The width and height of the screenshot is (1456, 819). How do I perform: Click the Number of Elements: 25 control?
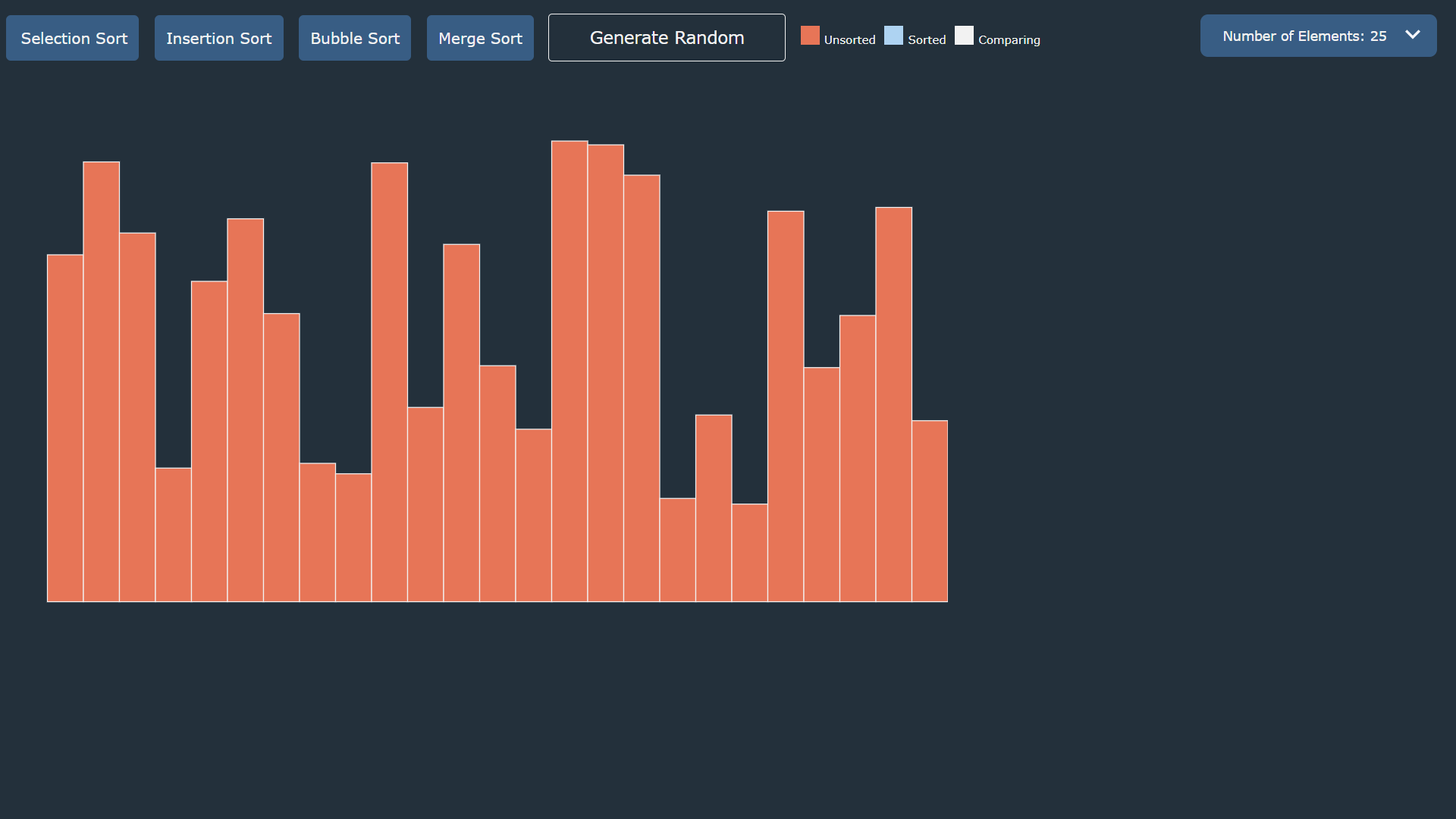click(1318, 36)
